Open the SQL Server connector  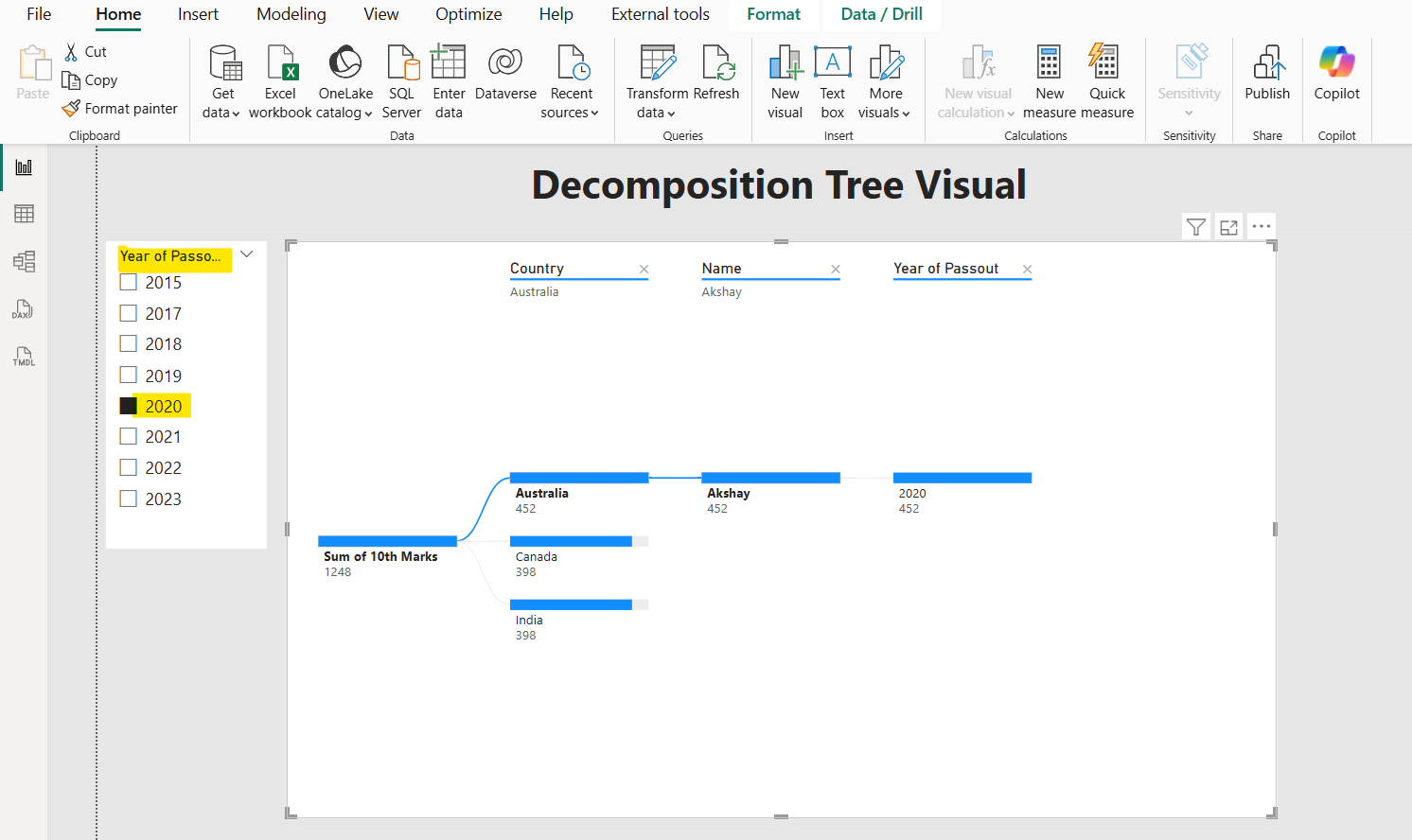coord(401,80)
